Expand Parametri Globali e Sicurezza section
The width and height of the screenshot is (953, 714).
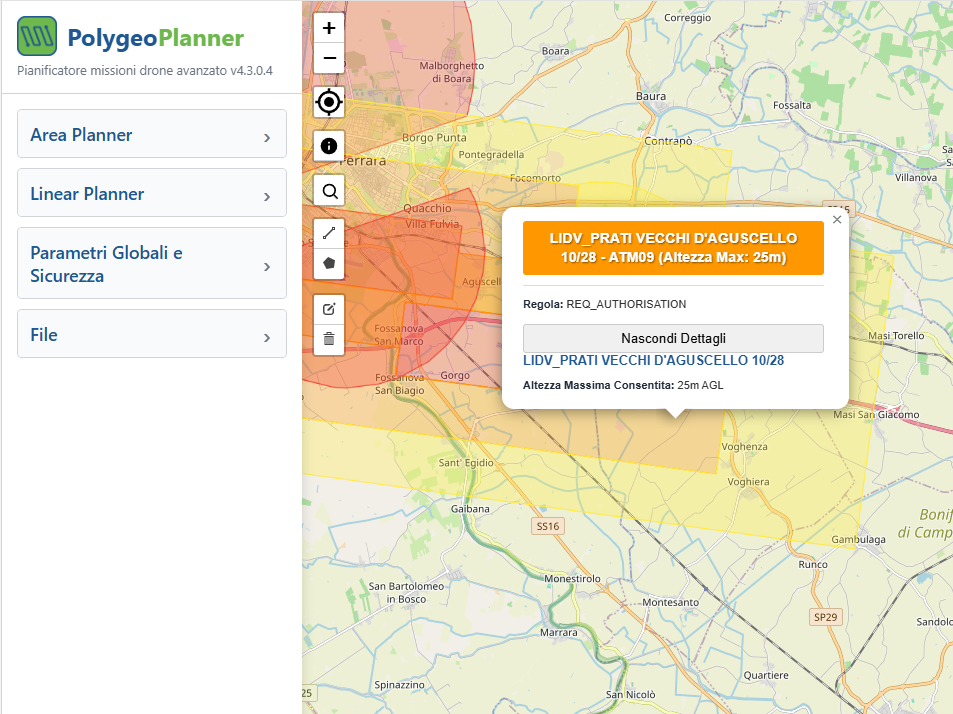point(152,264)
